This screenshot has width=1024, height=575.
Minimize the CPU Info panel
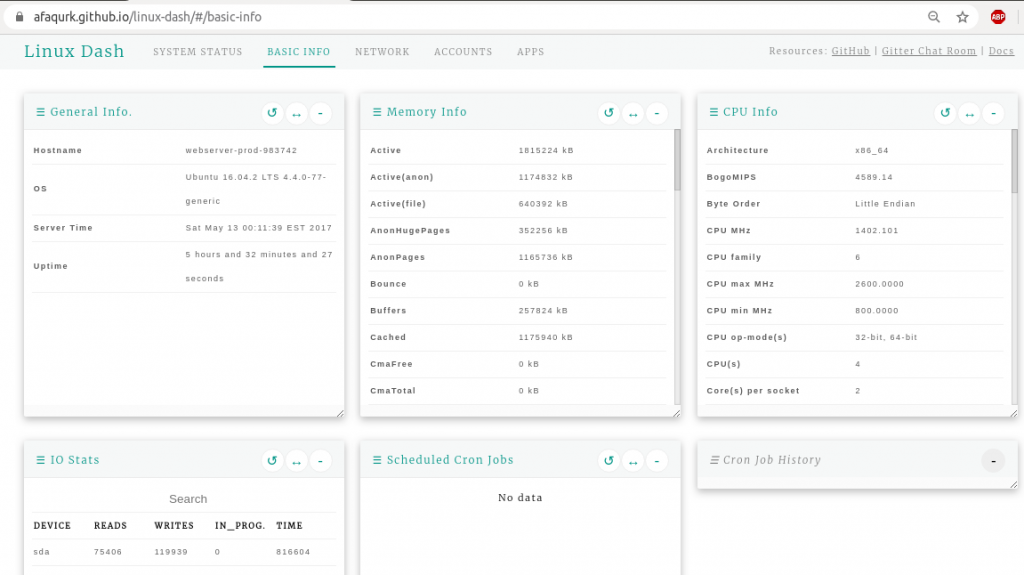coord(993,113)
